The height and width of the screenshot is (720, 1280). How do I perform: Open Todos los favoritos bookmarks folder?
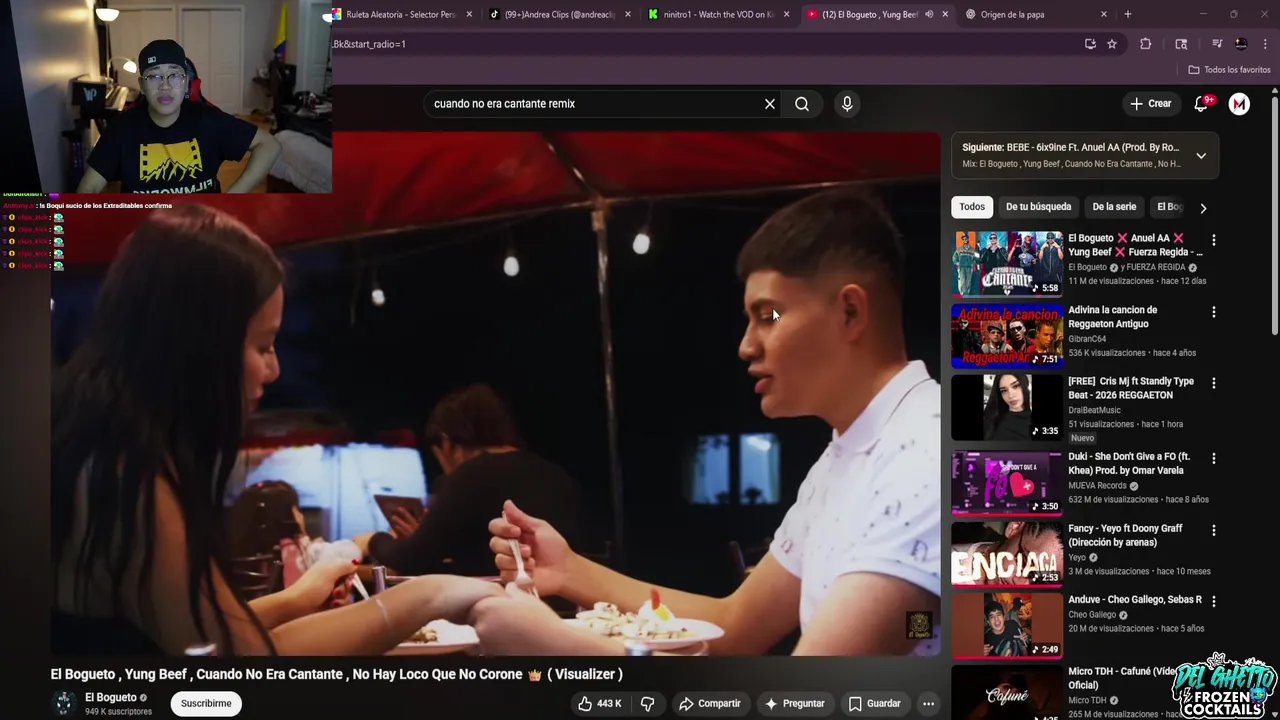point(1229,70)
